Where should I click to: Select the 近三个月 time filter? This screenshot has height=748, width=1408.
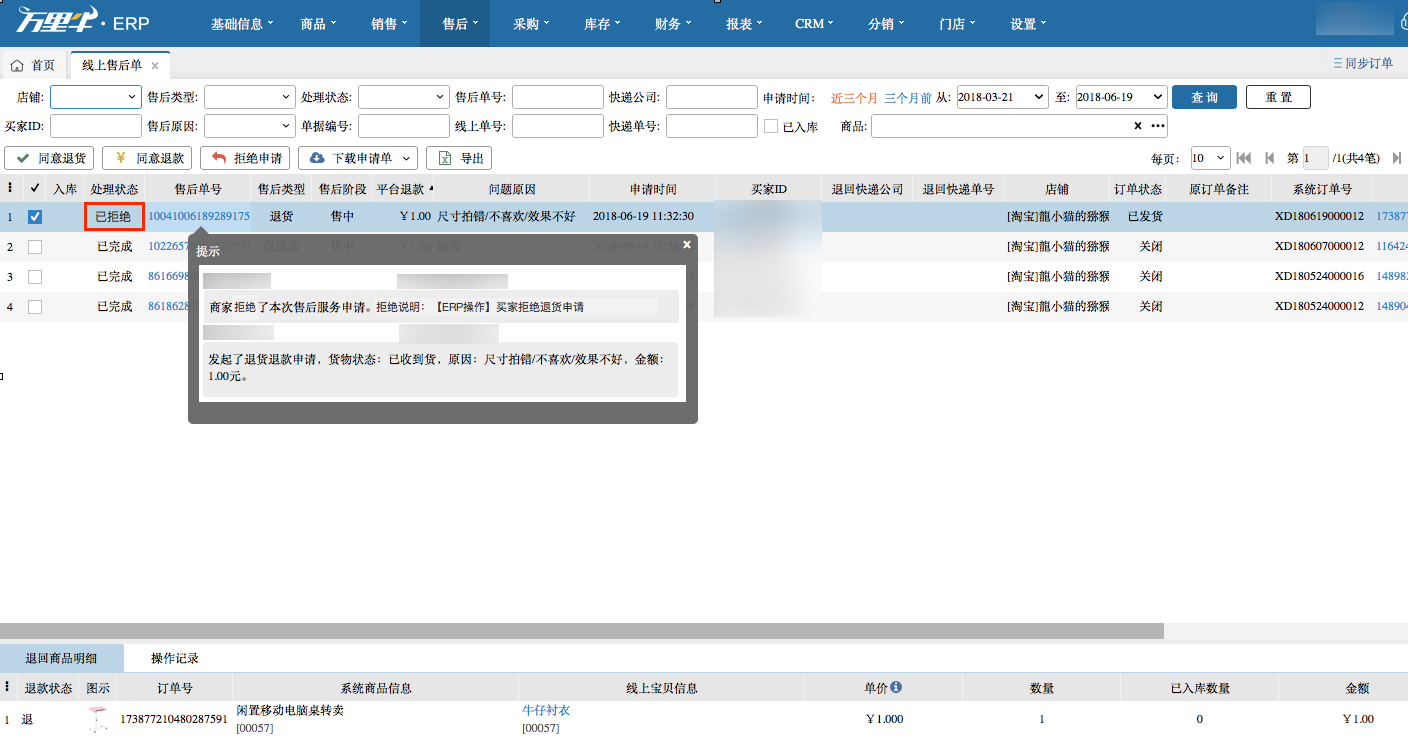click(854, 98)
